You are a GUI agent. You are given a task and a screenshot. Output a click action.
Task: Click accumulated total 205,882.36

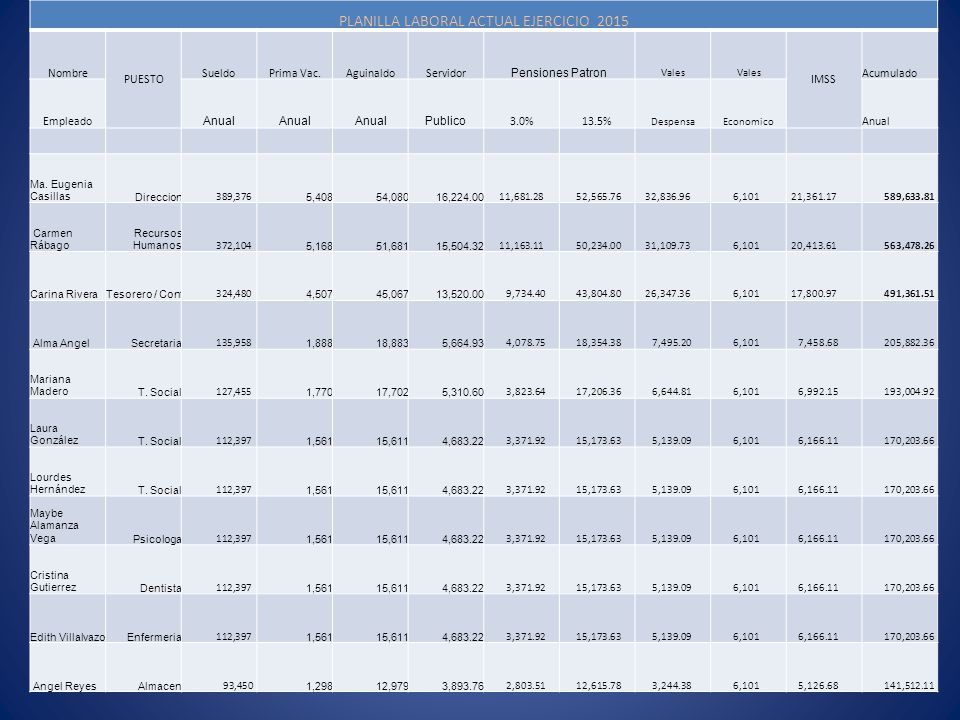tap(909, 343)
